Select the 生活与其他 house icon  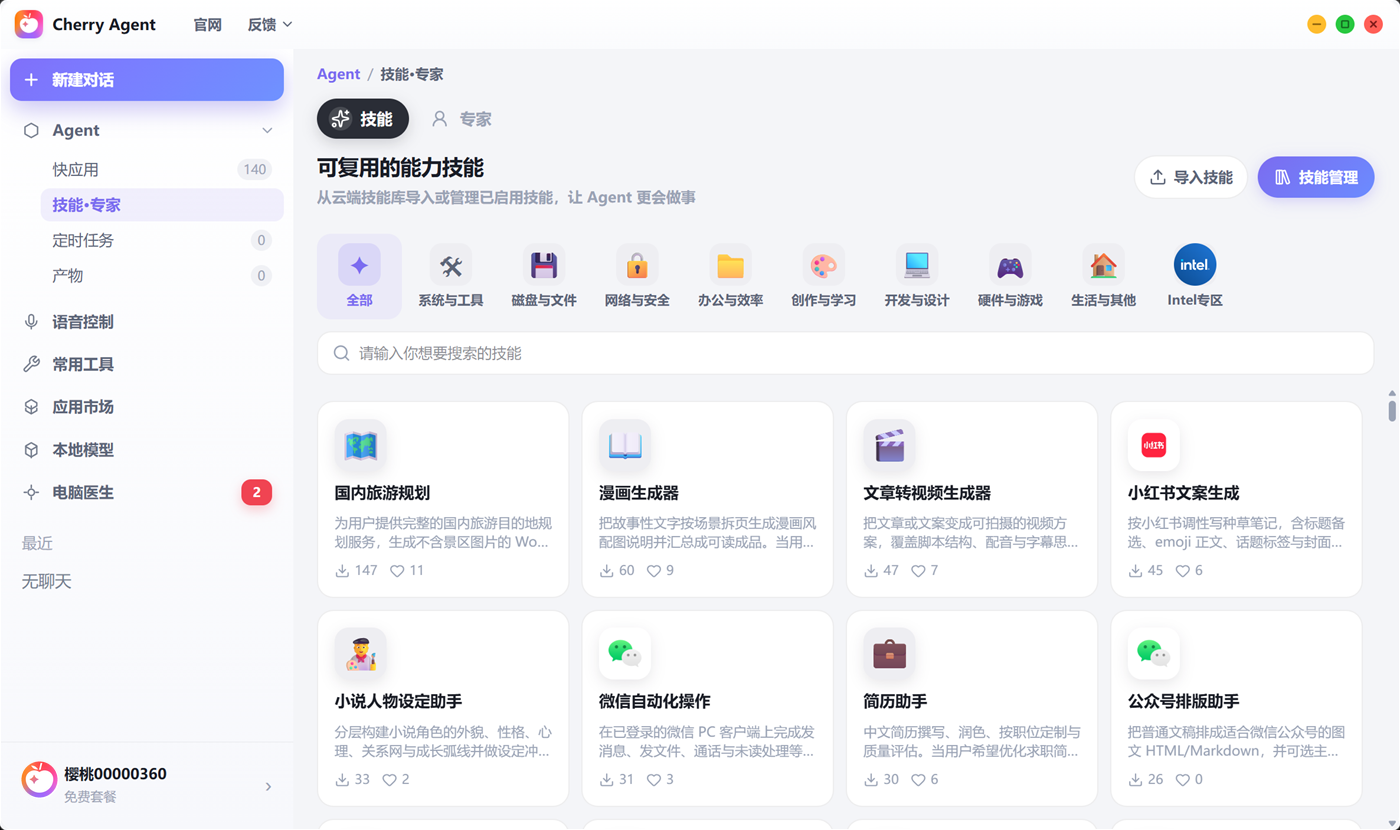[x=1104, y=265]
